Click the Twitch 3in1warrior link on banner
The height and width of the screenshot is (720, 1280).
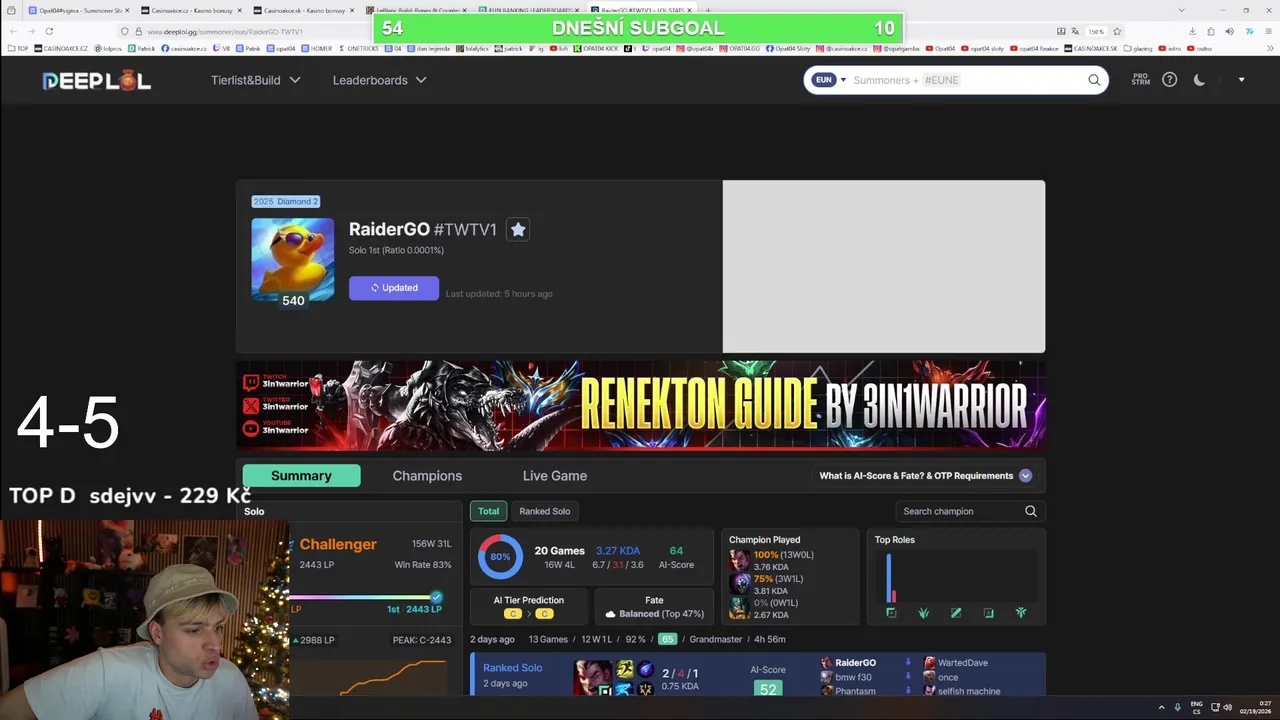click(277, 382)
